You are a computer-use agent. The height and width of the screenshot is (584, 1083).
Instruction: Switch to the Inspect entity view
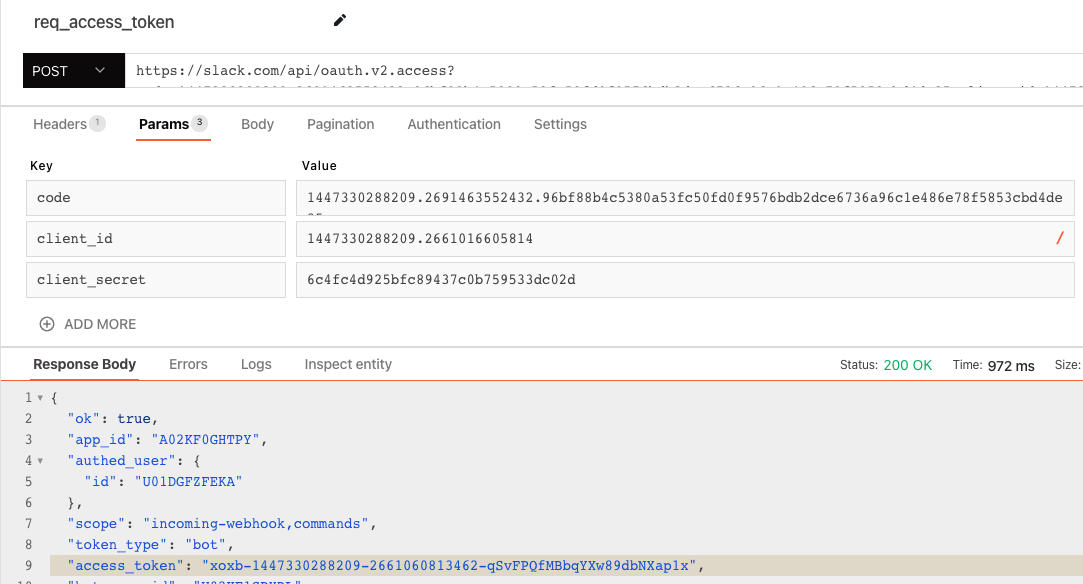coord(347,364)
